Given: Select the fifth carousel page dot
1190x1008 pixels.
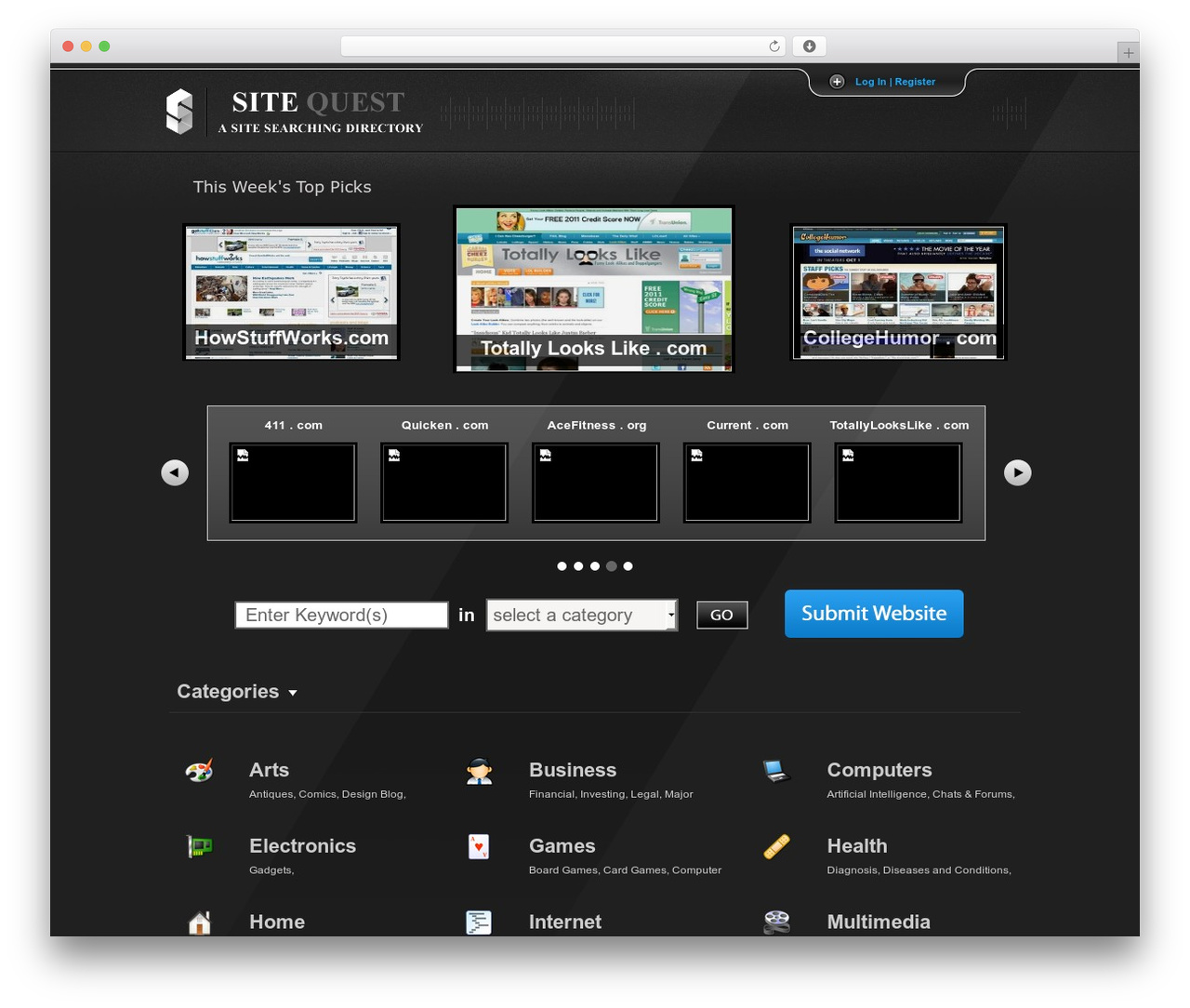Looking at the screenshot, I should coord(628,566).
